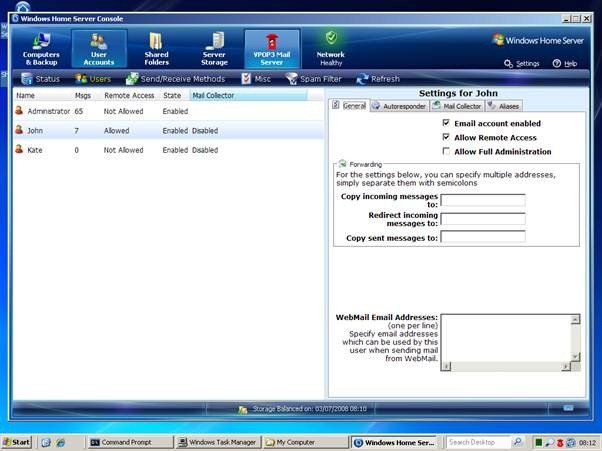
Task: Sort by the Msgs column header
Action: pyautogui.click(x=86, y=96)
